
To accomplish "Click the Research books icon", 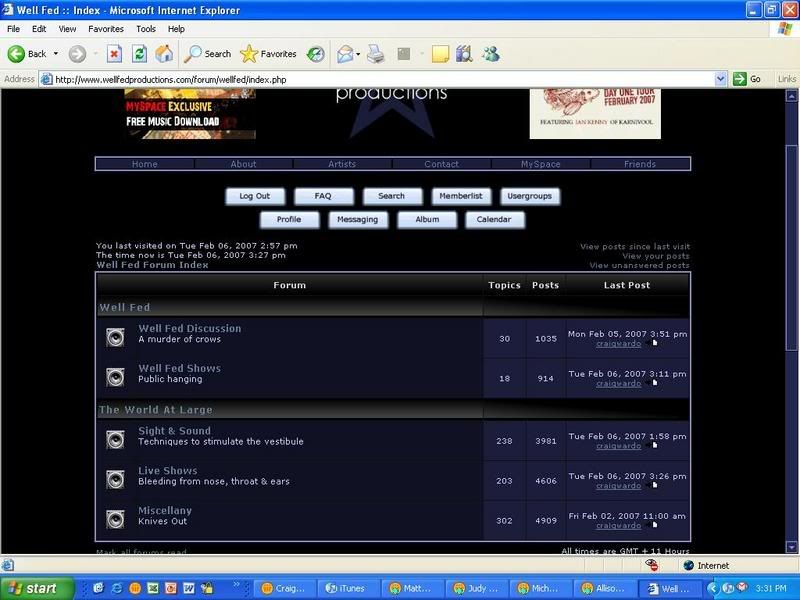I will (x=464, y=54).
